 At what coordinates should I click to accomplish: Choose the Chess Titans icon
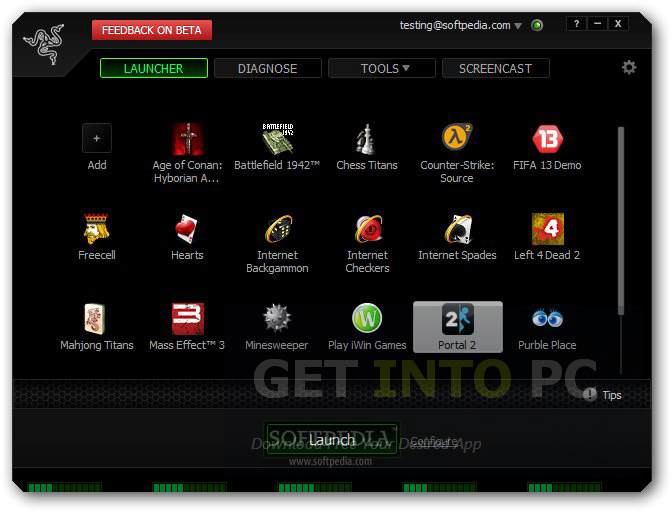tap(366, 139)
